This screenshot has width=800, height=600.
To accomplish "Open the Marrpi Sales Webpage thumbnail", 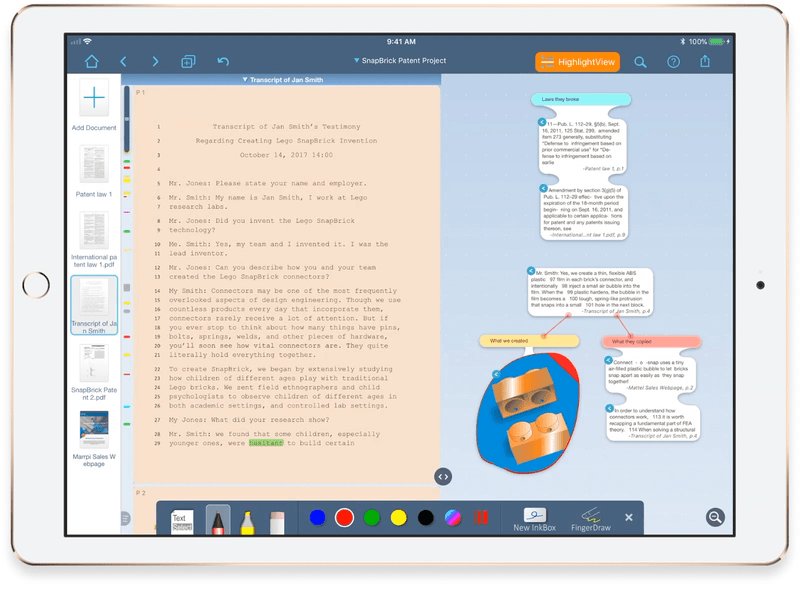I will [x=94, y=430].
